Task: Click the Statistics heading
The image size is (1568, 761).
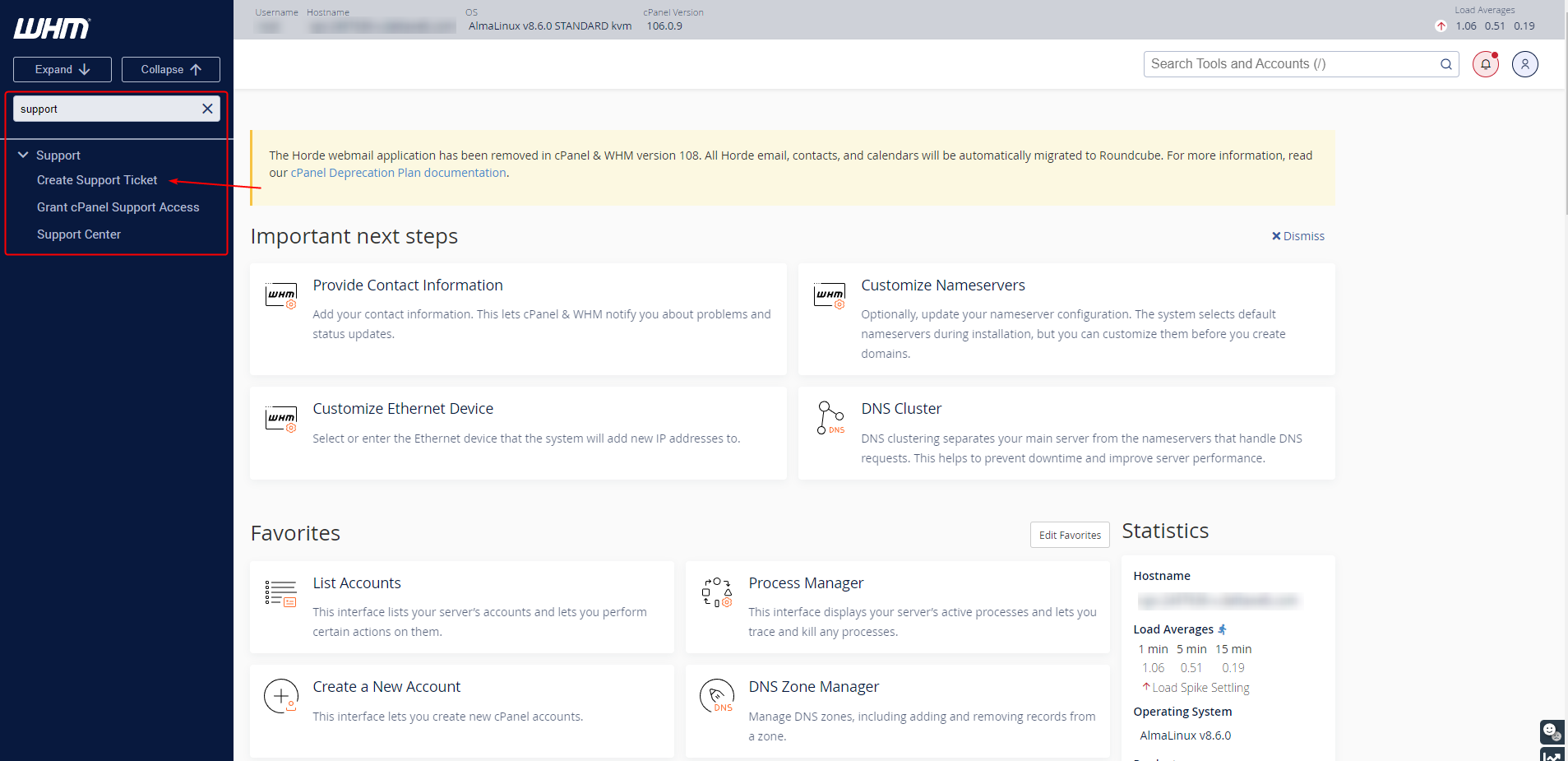Action: coord(1165,531)
